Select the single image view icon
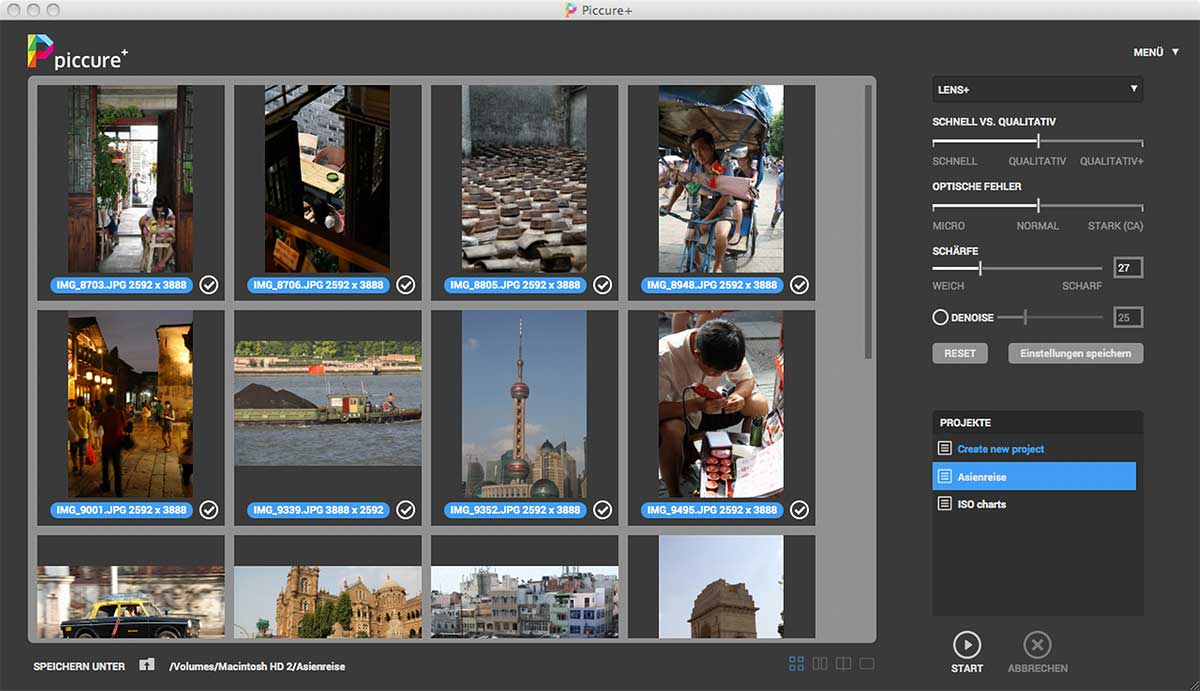1200x691 pixels. click(x=867, y=664)
